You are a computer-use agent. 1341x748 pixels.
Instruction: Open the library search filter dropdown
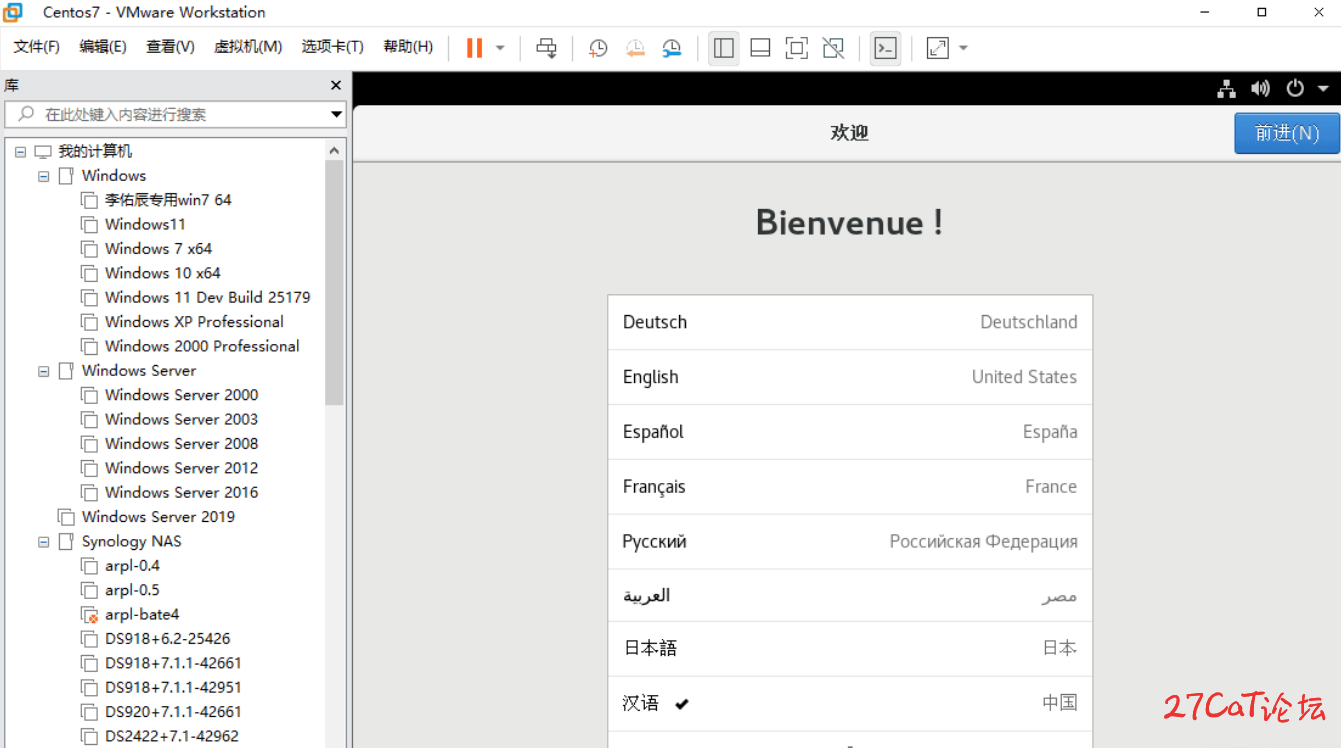[x=337, y=114]
